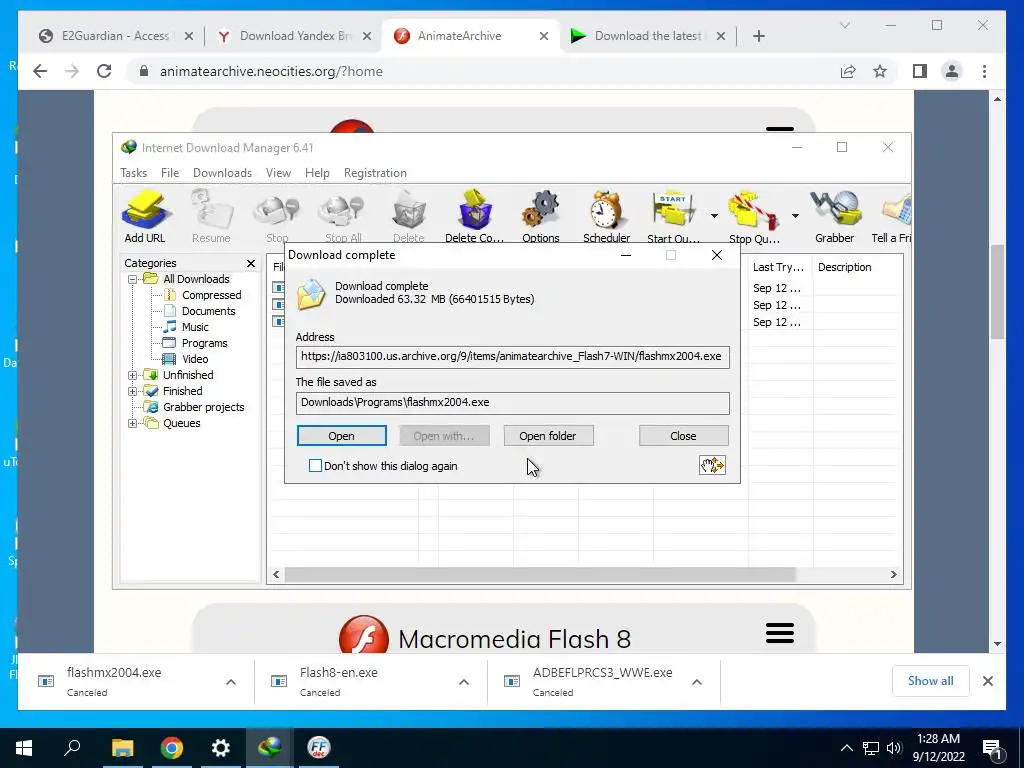The width and height of the screenshot is (1024, 768).
Task: Click the file saved as path field
Action: tap(513, 403)
